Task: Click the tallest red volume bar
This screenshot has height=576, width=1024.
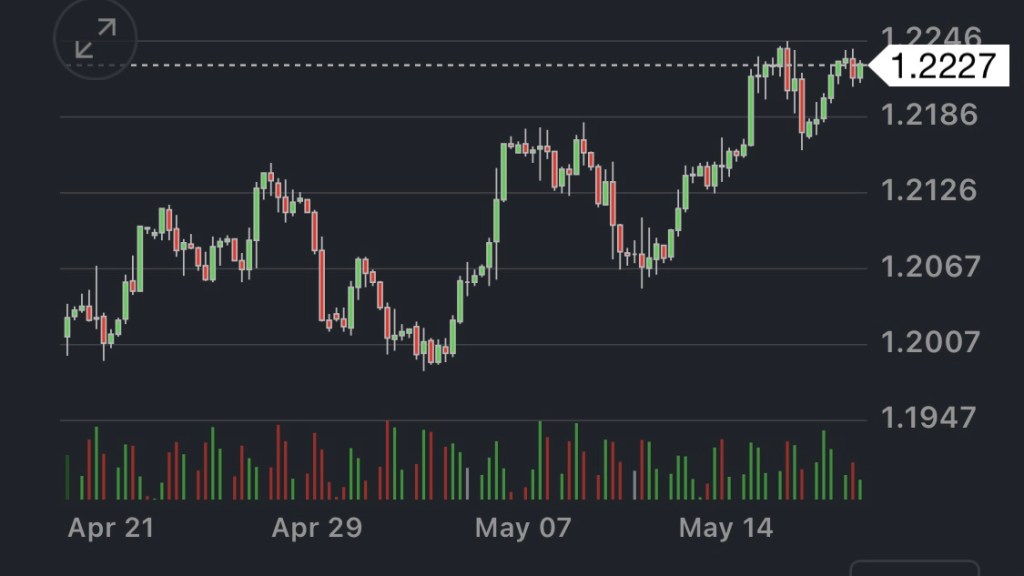Action: click(387, 461)
